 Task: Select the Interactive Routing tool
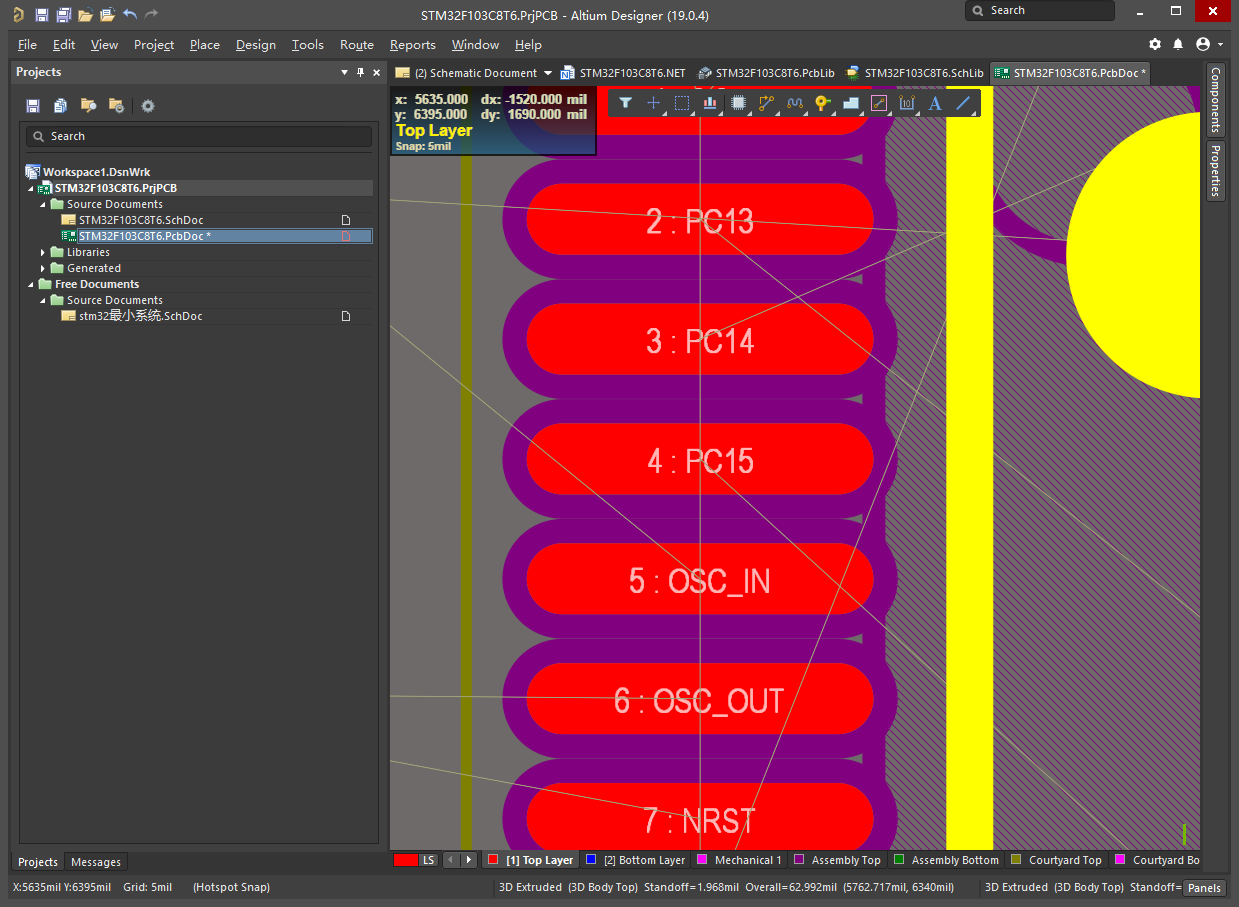pyautogui.click(x=767, y=103)
